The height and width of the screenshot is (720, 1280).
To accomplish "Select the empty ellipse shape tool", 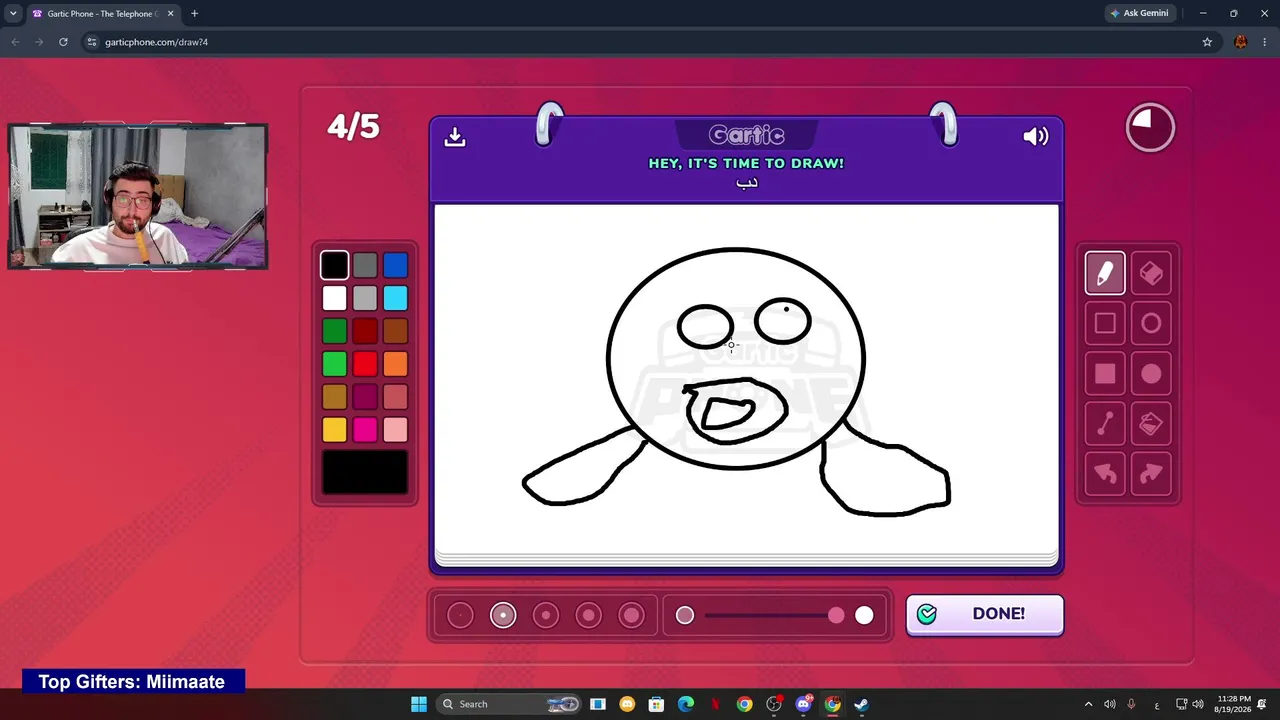I will point(1151,323).
